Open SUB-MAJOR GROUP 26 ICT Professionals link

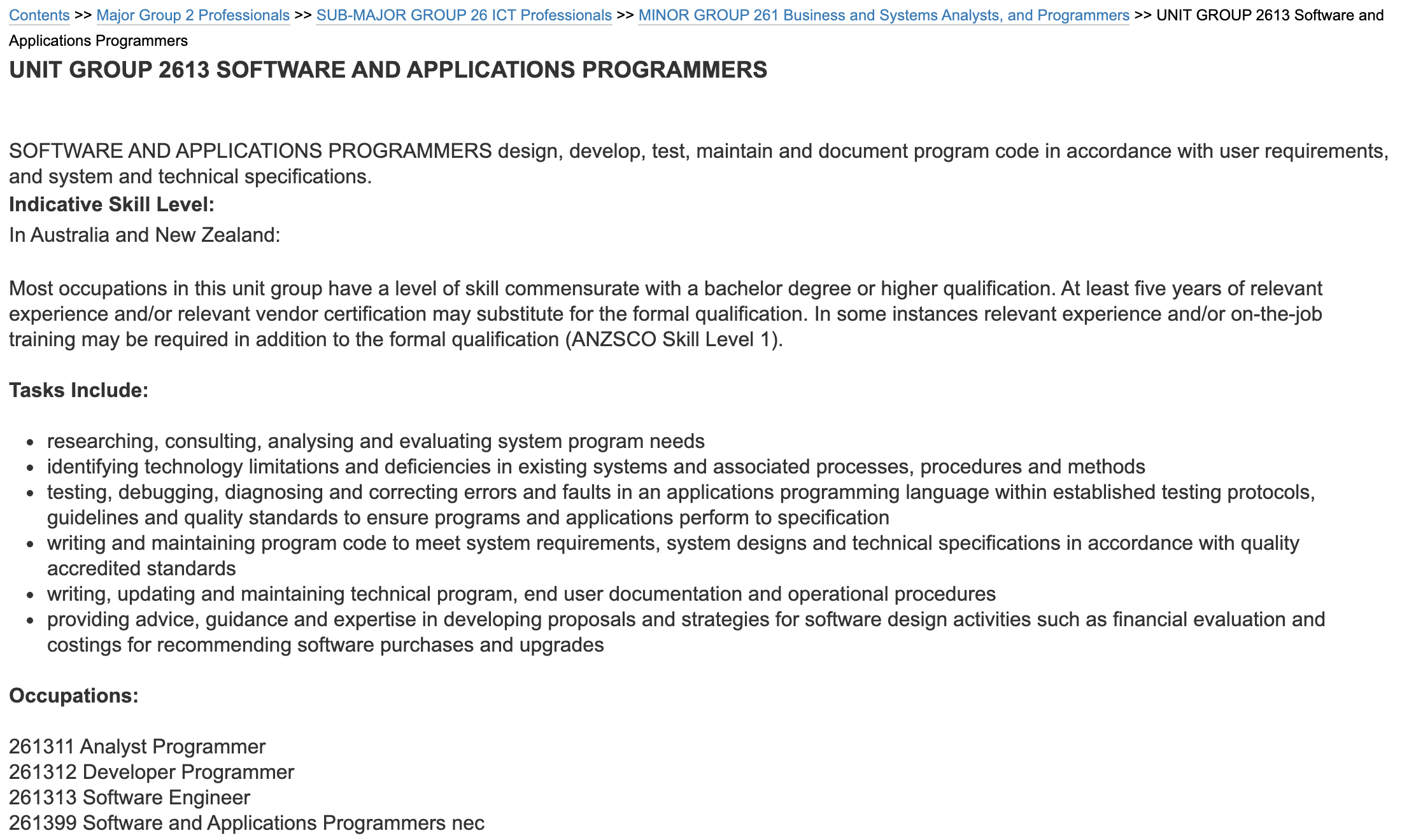(x=464, y=15)
